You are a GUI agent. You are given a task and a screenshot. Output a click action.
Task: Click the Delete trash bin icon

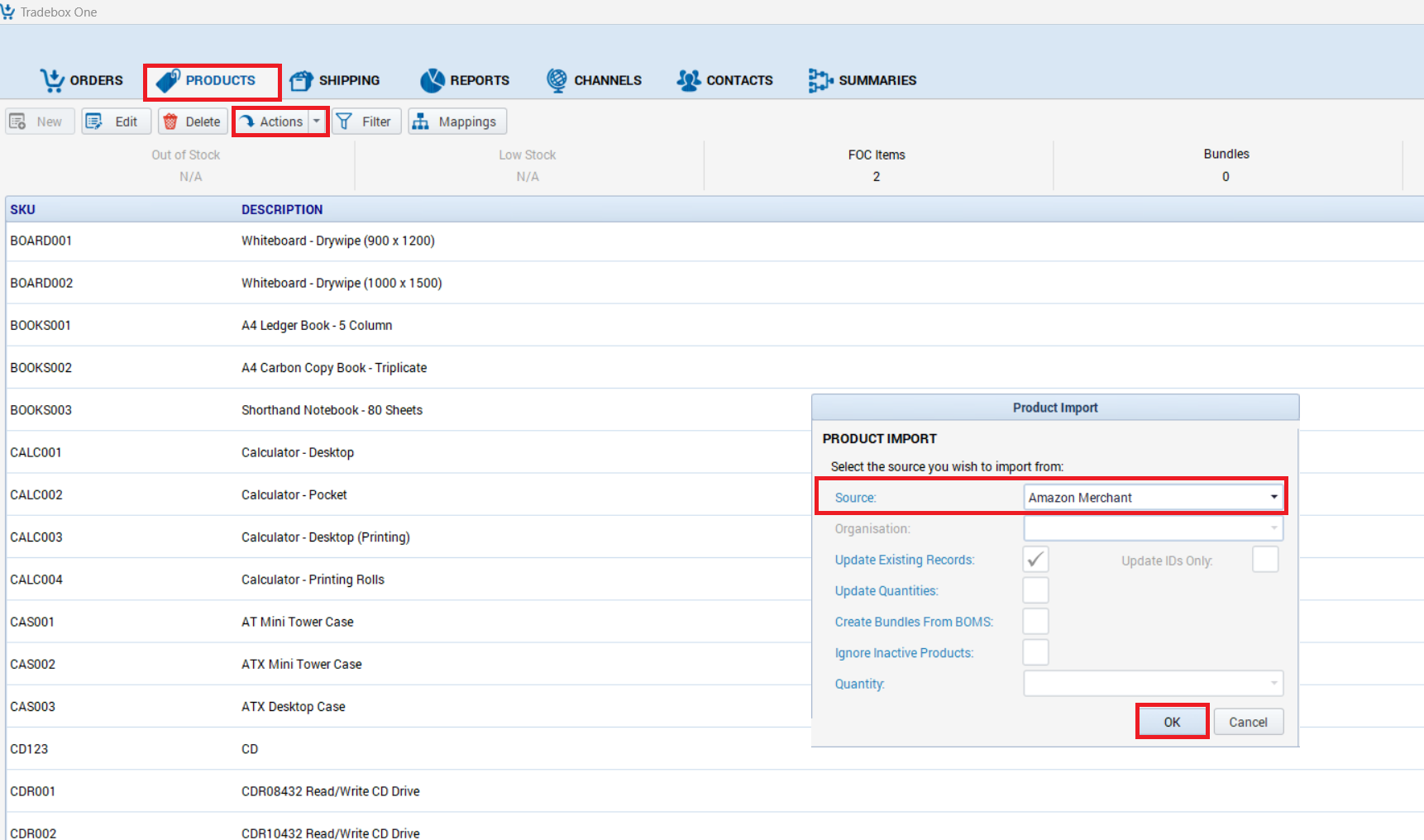170,122
